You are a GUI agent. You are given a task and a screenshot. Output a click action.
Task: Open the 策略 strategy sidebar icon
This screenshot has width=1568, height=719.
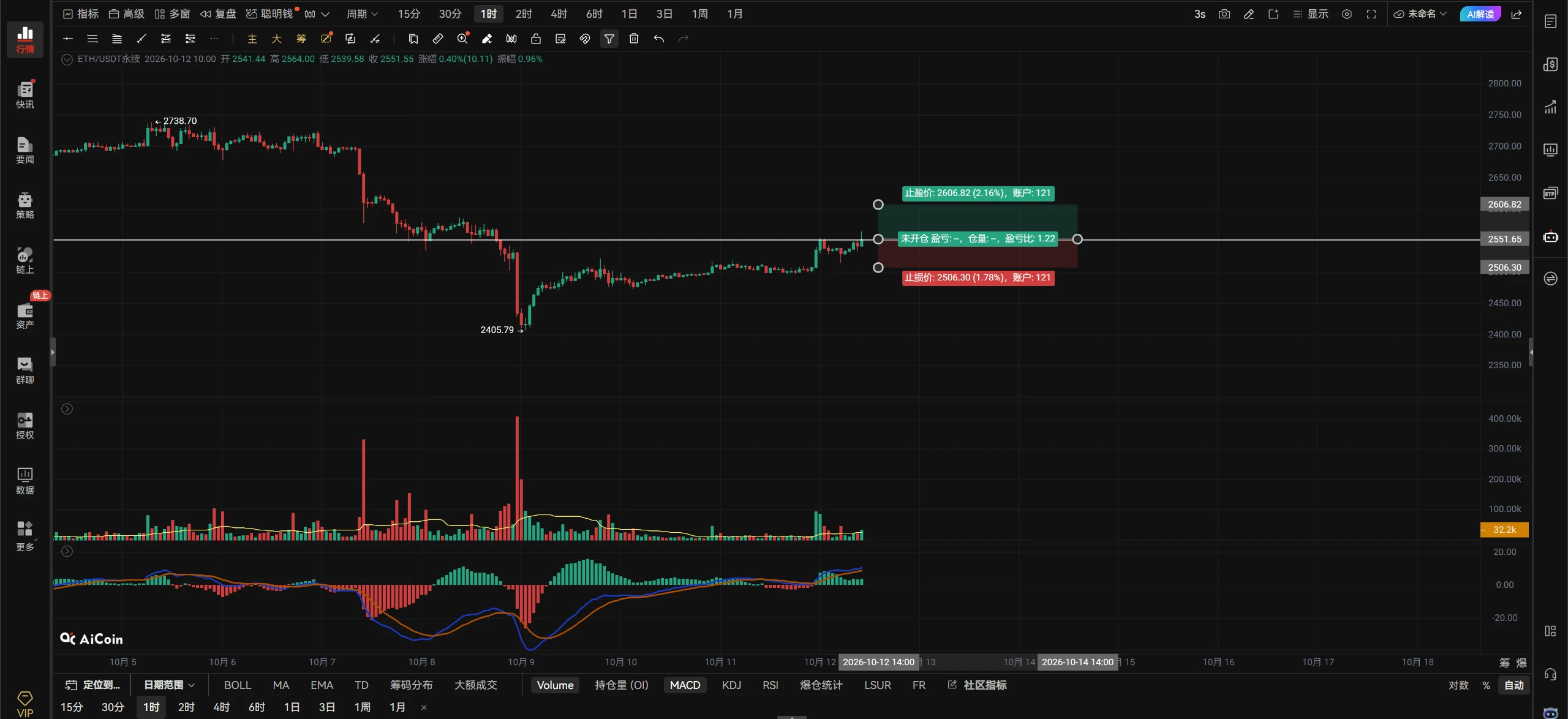pyautogui.click(x=24, y=205)
